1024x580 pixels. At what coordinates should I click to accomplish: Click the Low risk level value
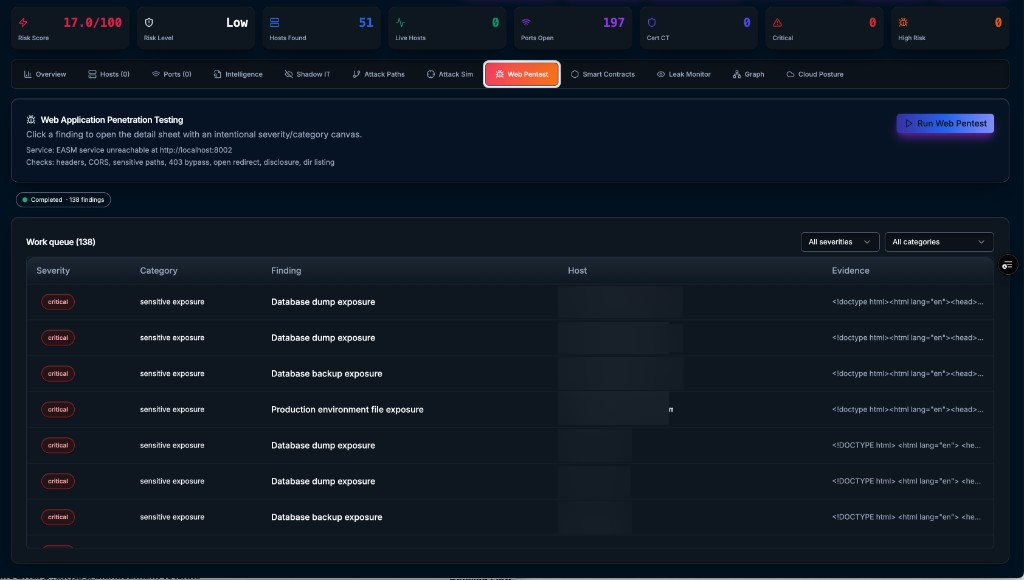[237, 23]
